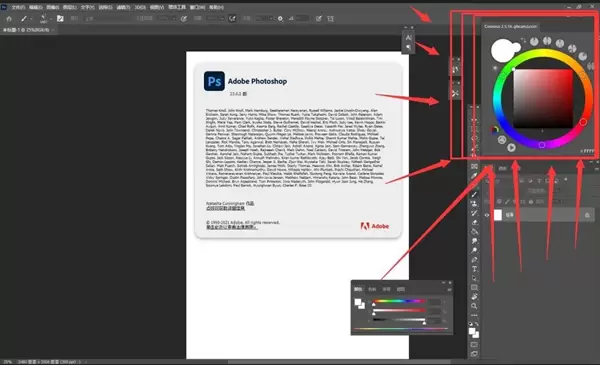
Task: Select the Eraser tool in toolbar
Action: (474, 222)
